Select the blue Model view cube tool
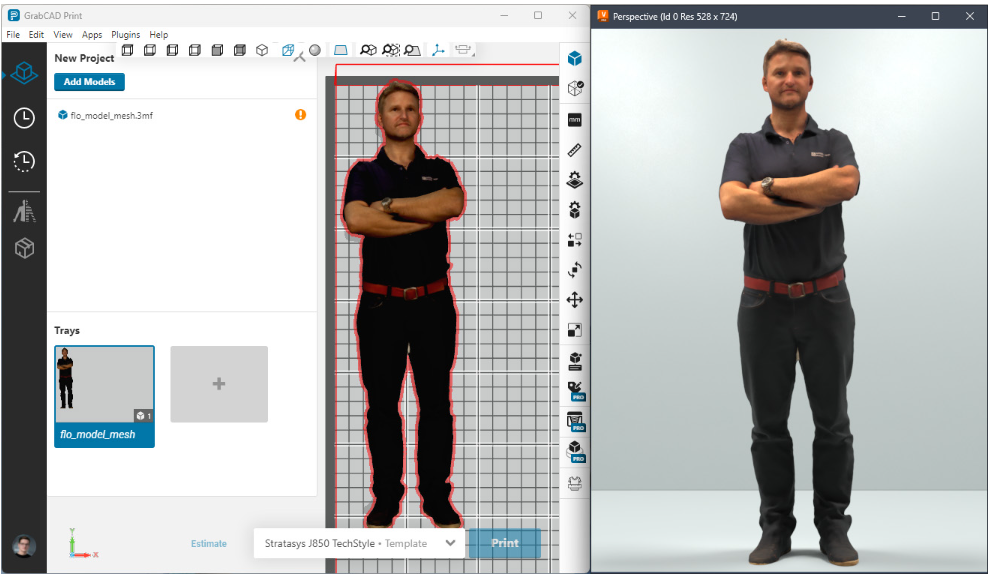 point(575,59)
